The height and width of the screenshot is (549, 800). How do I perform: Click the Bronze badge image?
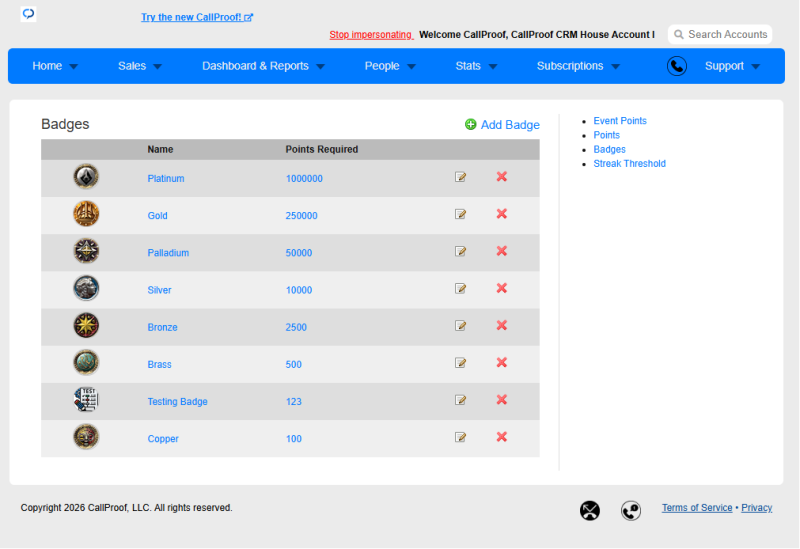[x=86, y=326]
